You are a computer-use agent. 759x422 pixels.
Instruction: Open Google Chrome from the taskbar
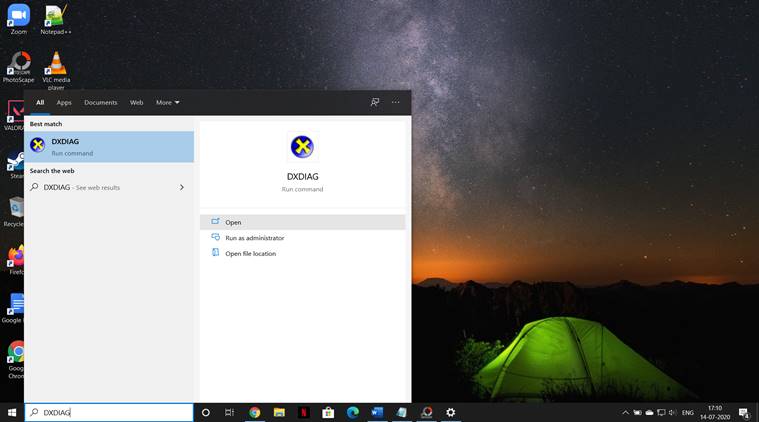(x=255, y=412)
